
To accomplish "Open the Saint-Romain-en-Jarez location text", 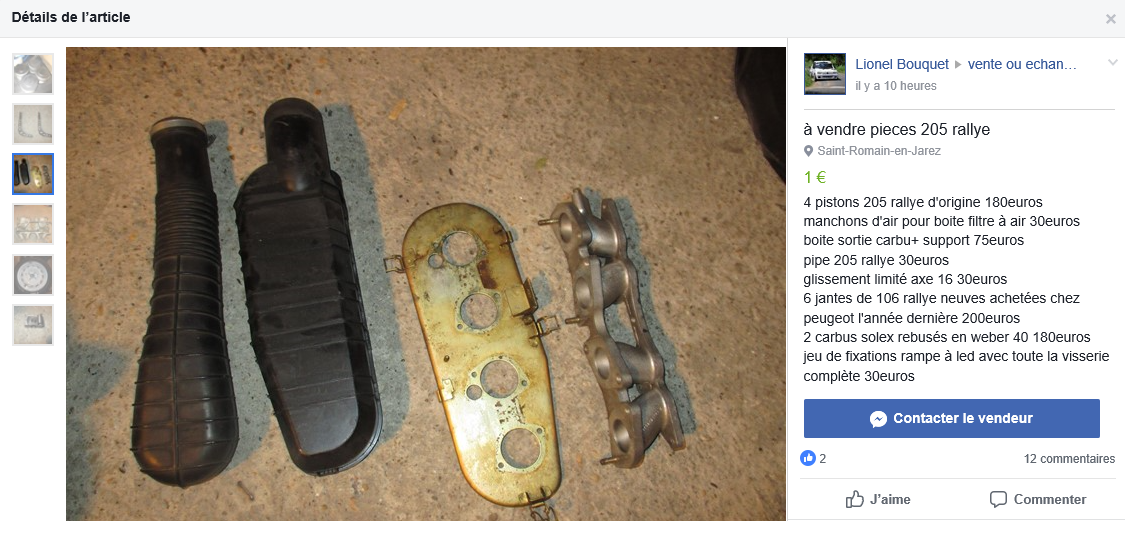I will click(x=879, y=151).
